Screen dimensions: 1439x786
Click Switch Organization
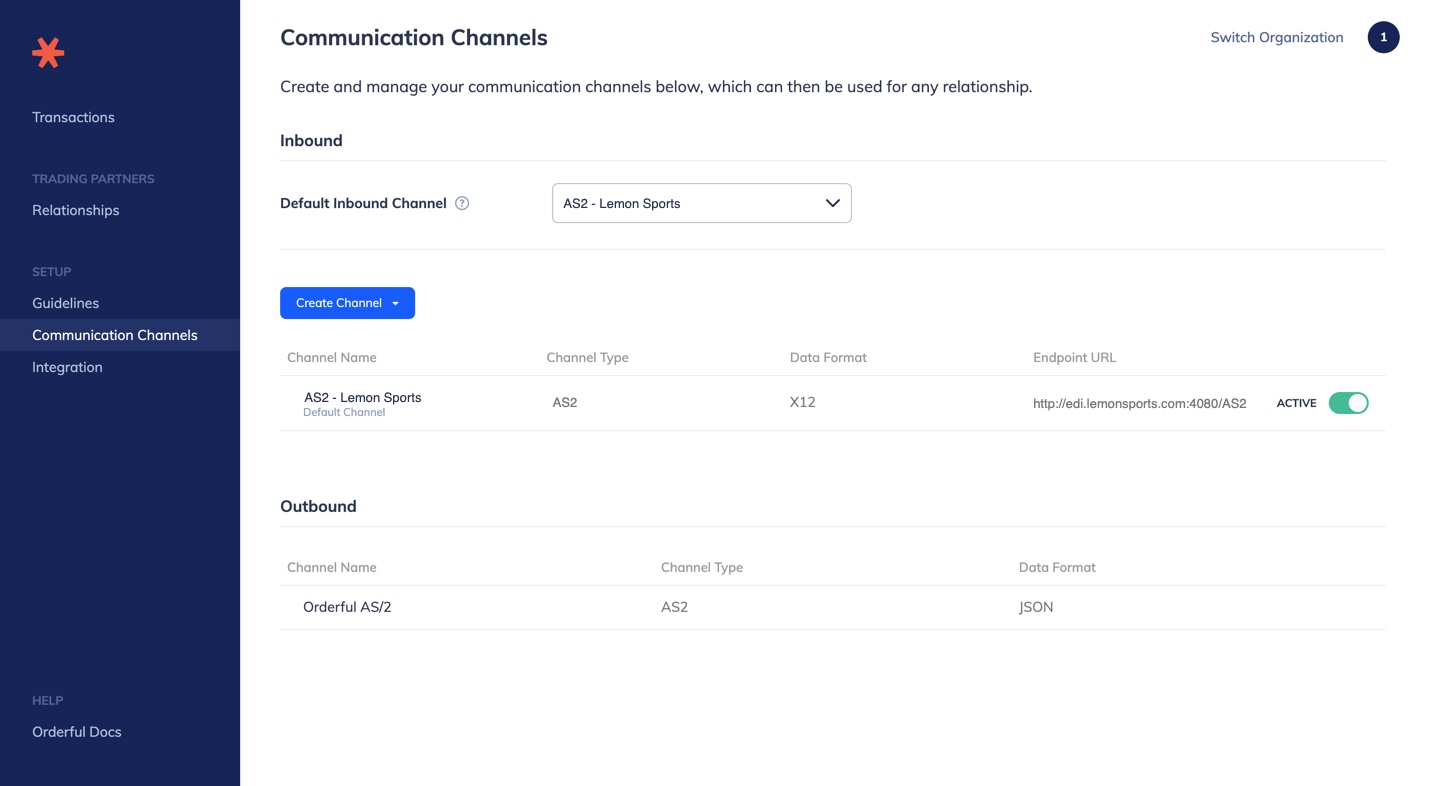[x=1276, y=37]
